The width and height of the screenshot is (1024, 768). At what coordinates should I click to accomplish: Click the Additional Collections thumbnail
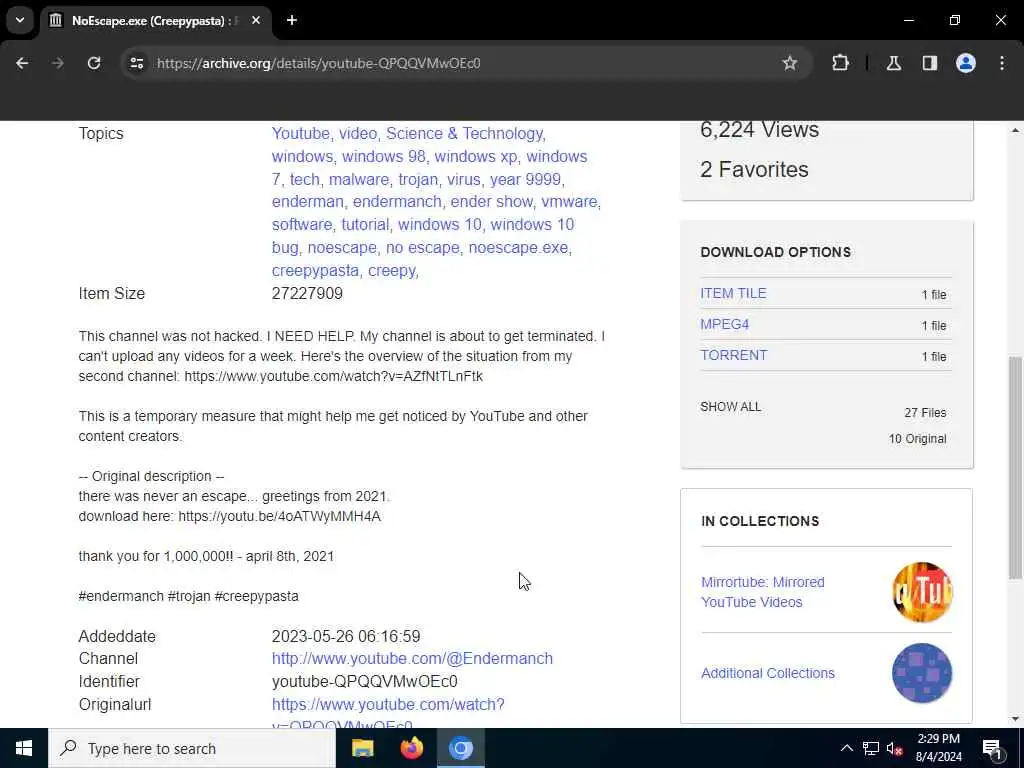(922, 673)
